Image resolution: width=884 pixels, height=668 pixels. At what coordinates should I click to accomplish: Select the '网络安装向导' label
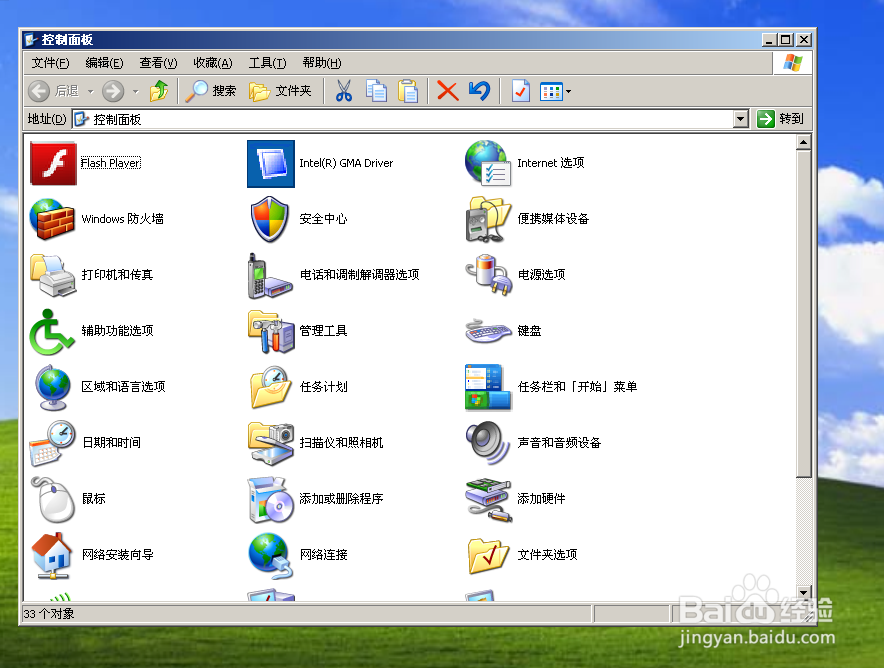(117, 555)
